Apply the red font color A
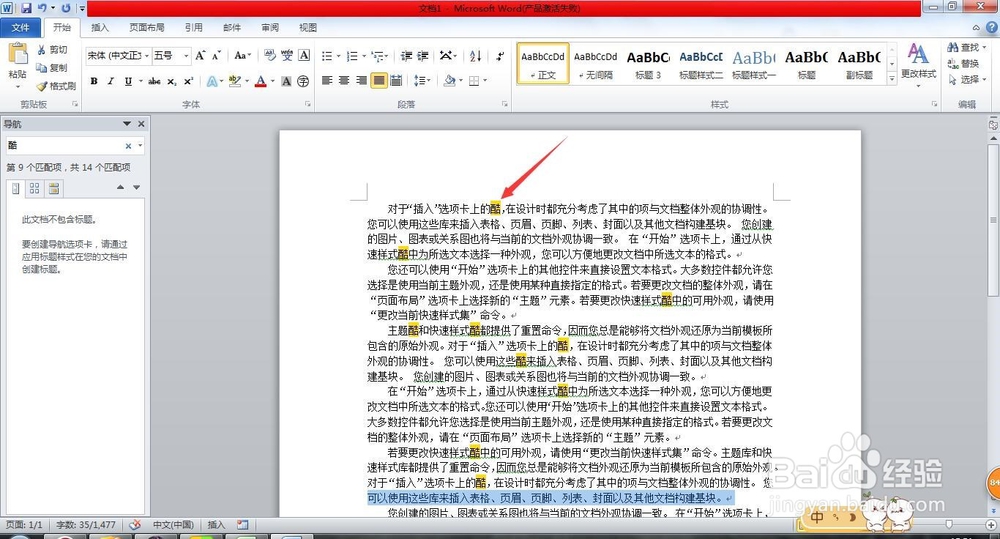The width and height of the screenshot is (1000, 539). pos(260,81)
